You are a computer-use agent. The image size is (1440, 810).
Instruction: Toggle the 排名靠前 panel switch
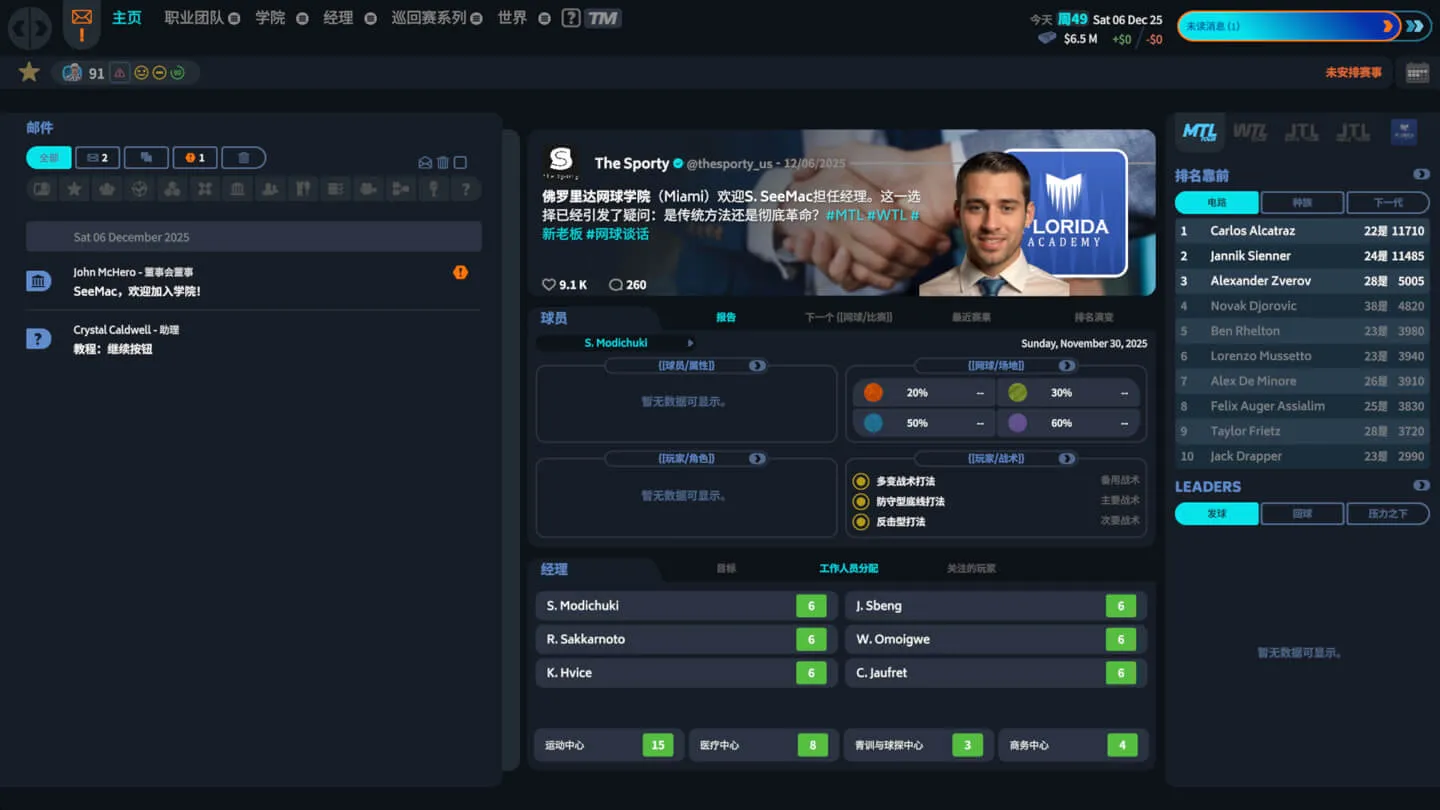(x=1421, y=175)
